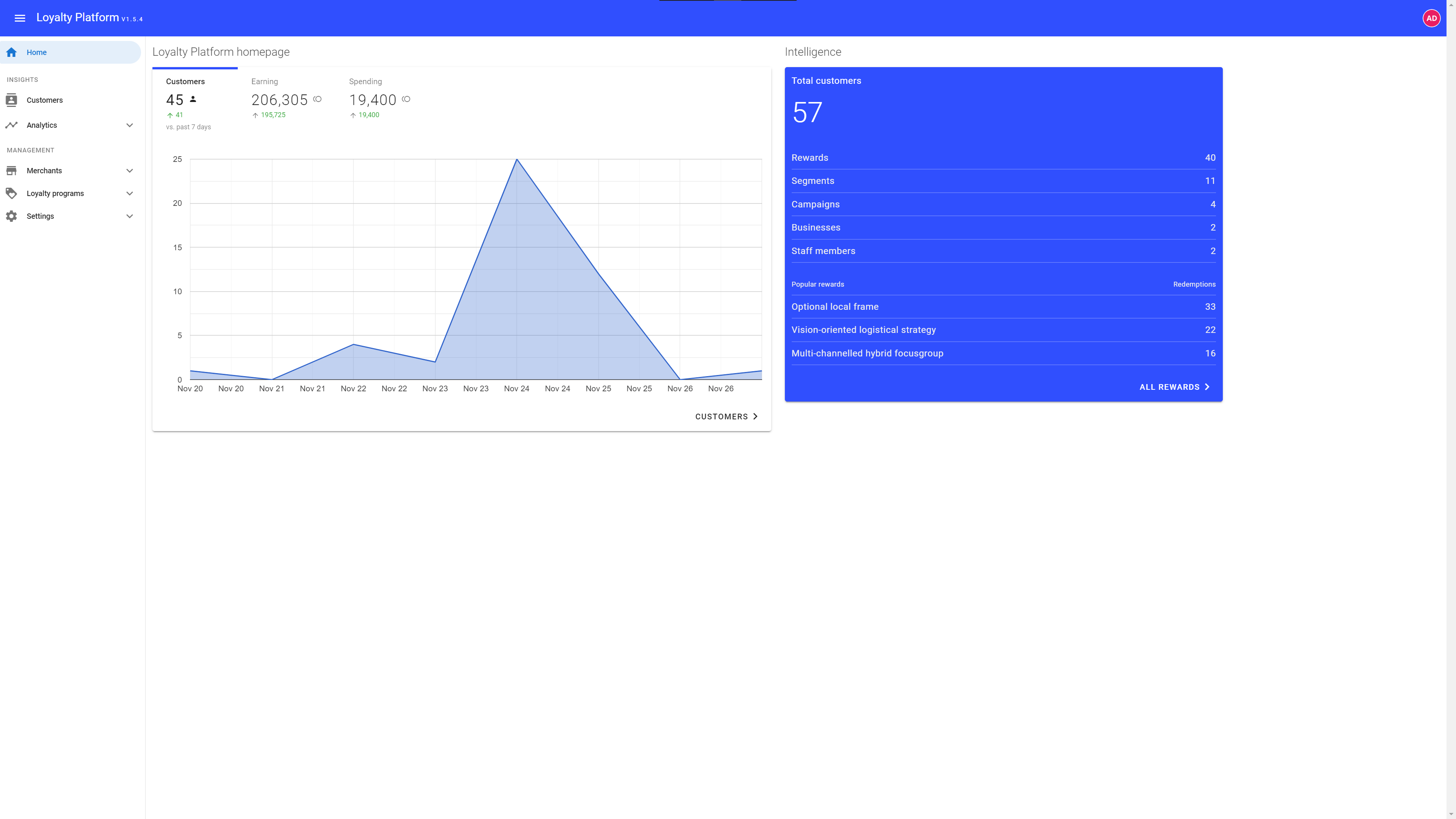The height and width of the screenshot is (819, 1456).
Task: Expand the Loyalty programs chevron
Action: [129, 193]
